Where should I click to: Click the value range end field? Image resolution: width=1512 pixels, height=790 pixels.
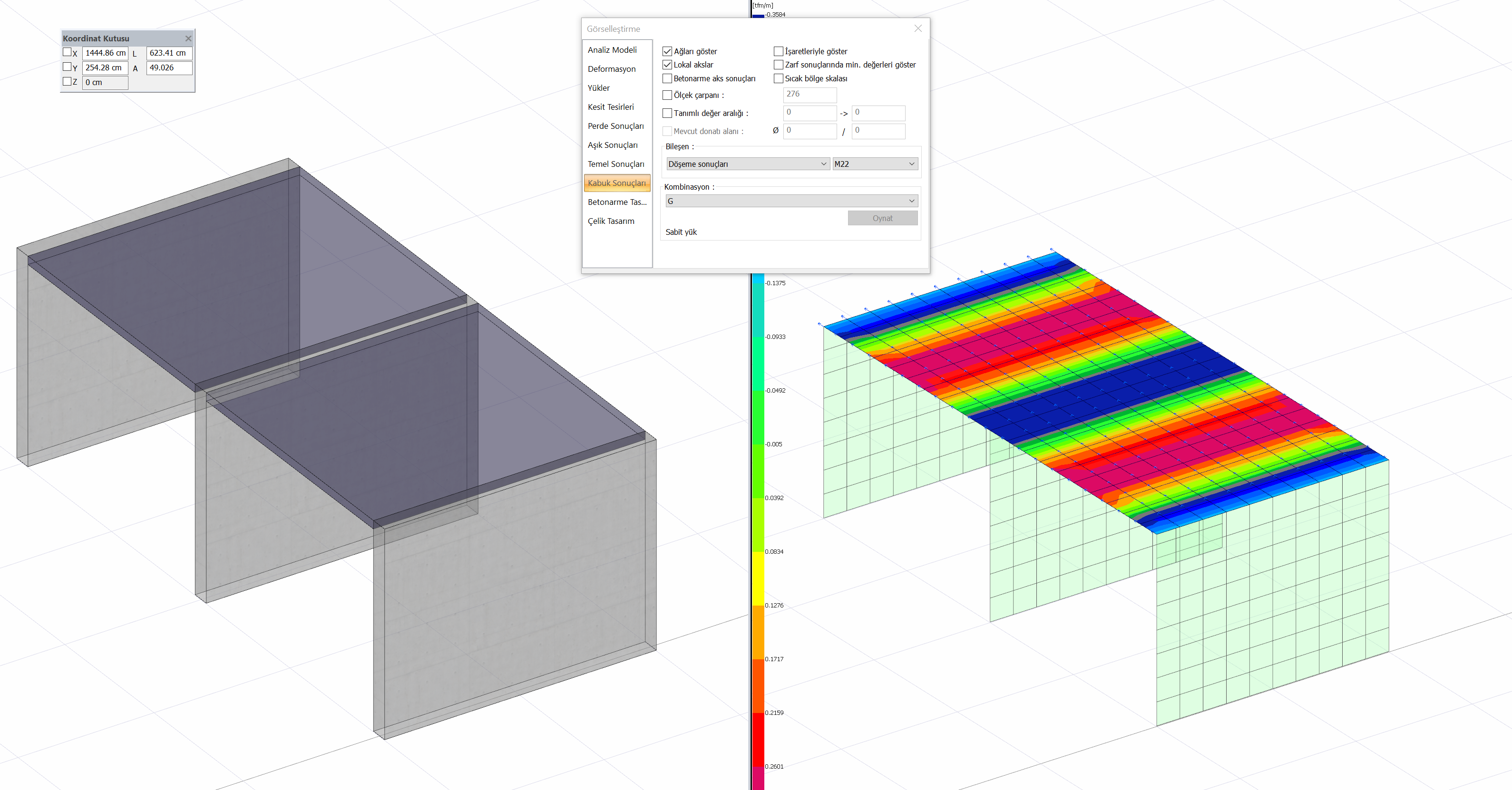(878, 113)
